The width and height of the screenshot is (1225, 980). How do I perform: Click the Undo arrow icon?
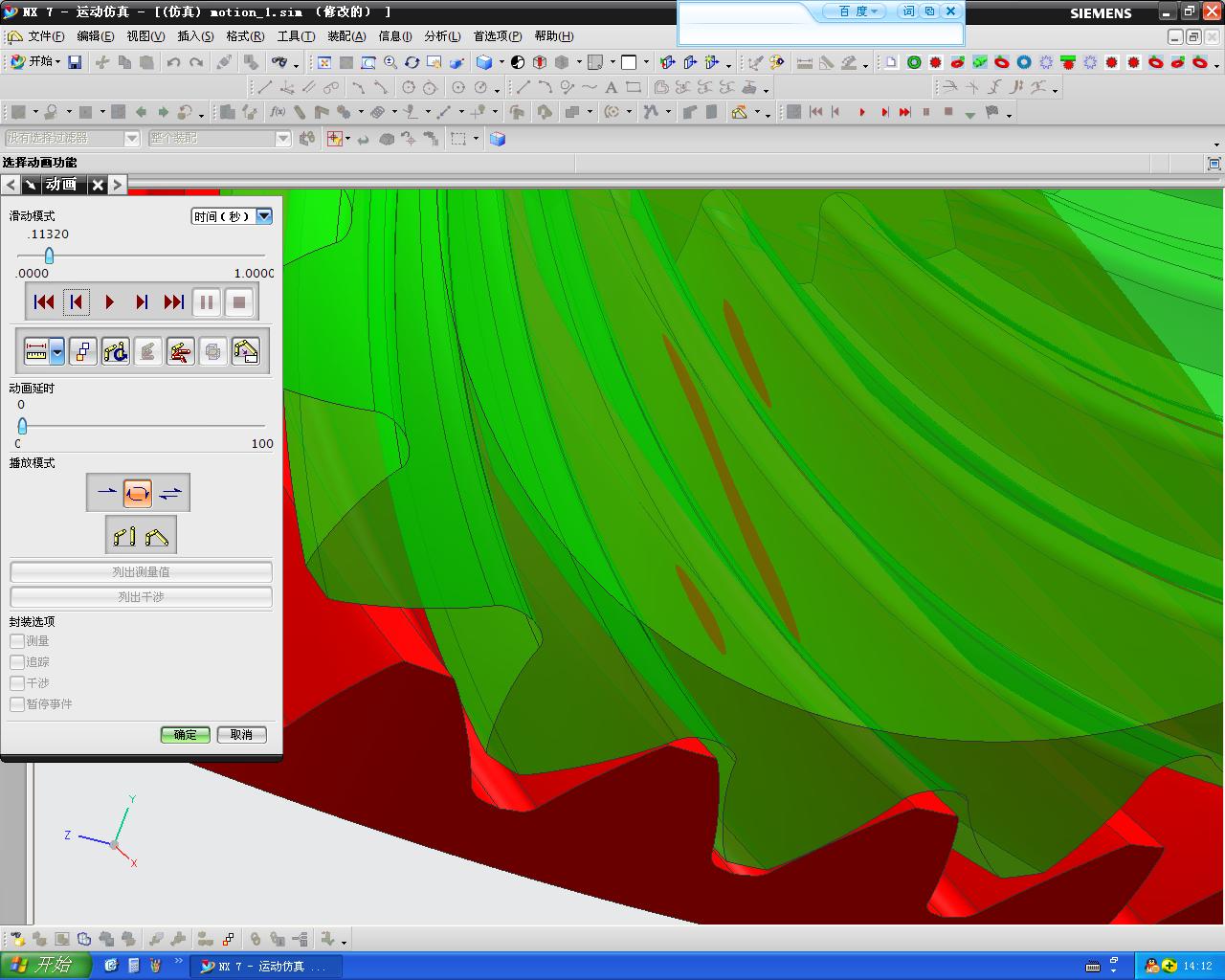click(173, 62)
